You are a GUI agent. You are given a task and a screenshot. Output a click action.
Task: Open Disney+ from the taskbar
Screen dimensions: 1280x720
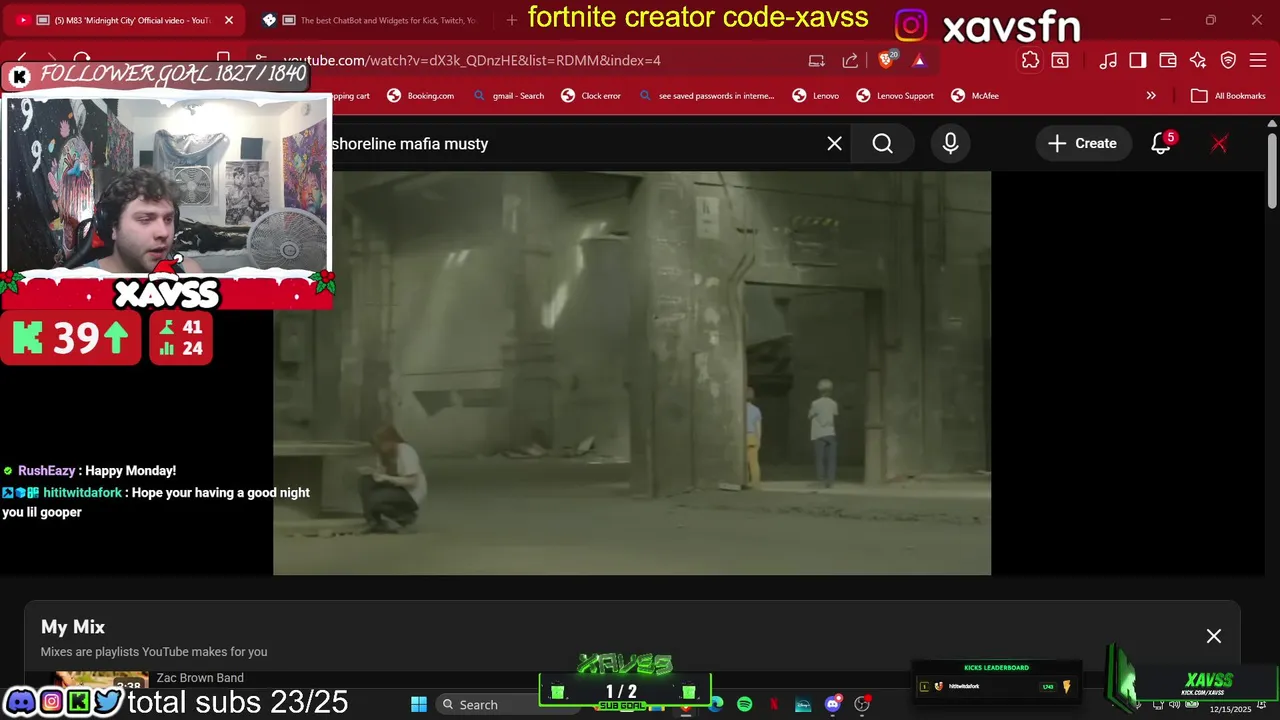[803, 704]
